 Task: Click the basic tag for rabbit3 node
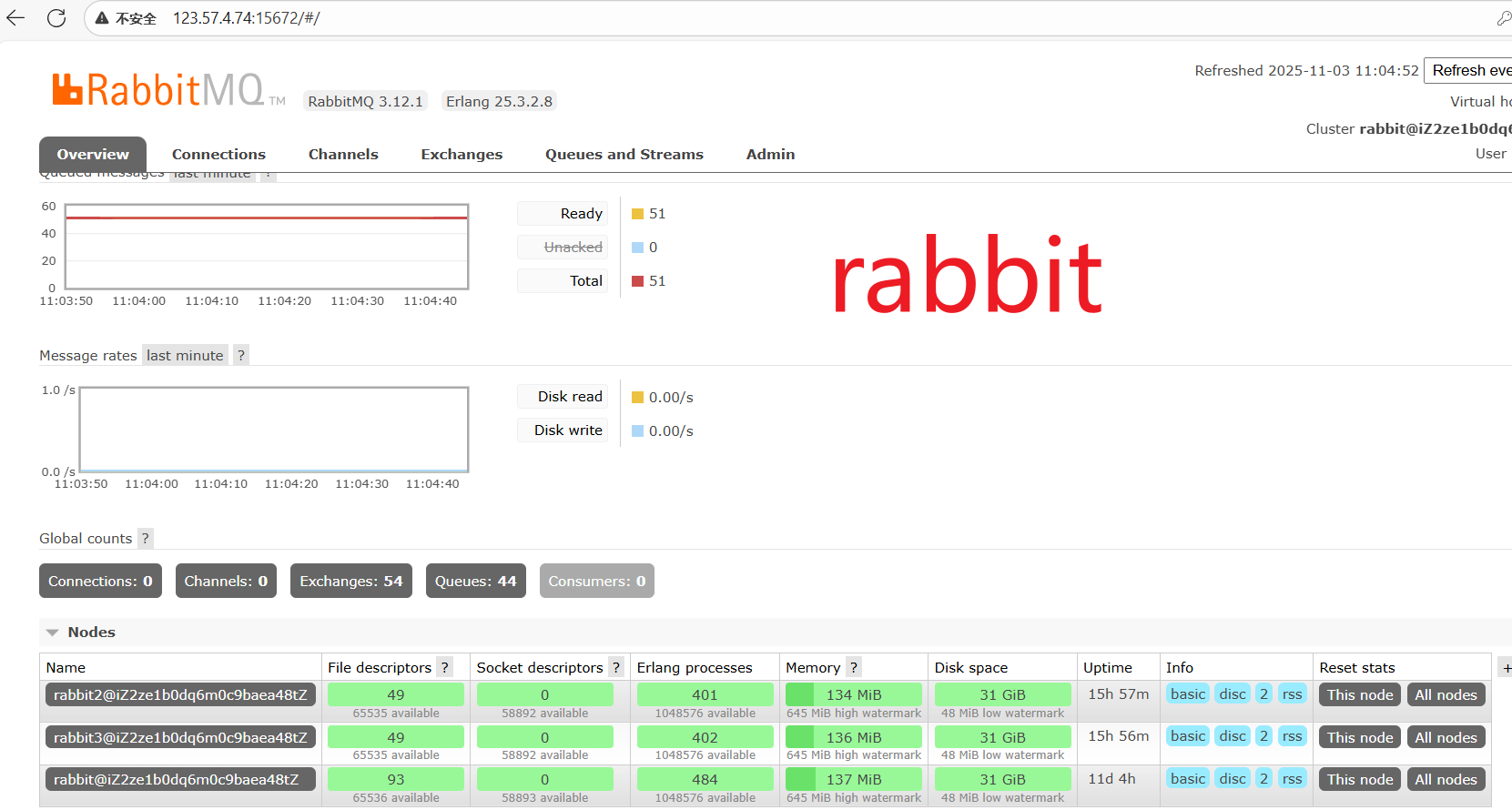[x=1188, y=735]
